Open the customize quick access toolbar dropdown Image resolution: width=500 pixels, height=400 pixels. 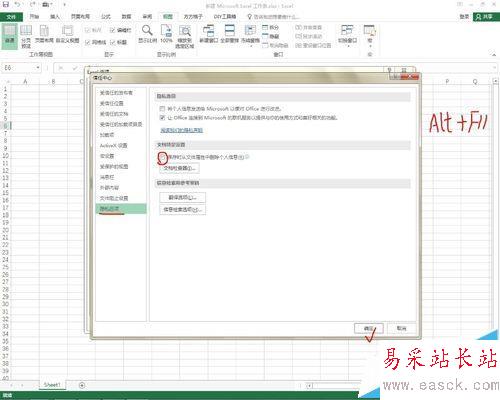coord(64,5)
